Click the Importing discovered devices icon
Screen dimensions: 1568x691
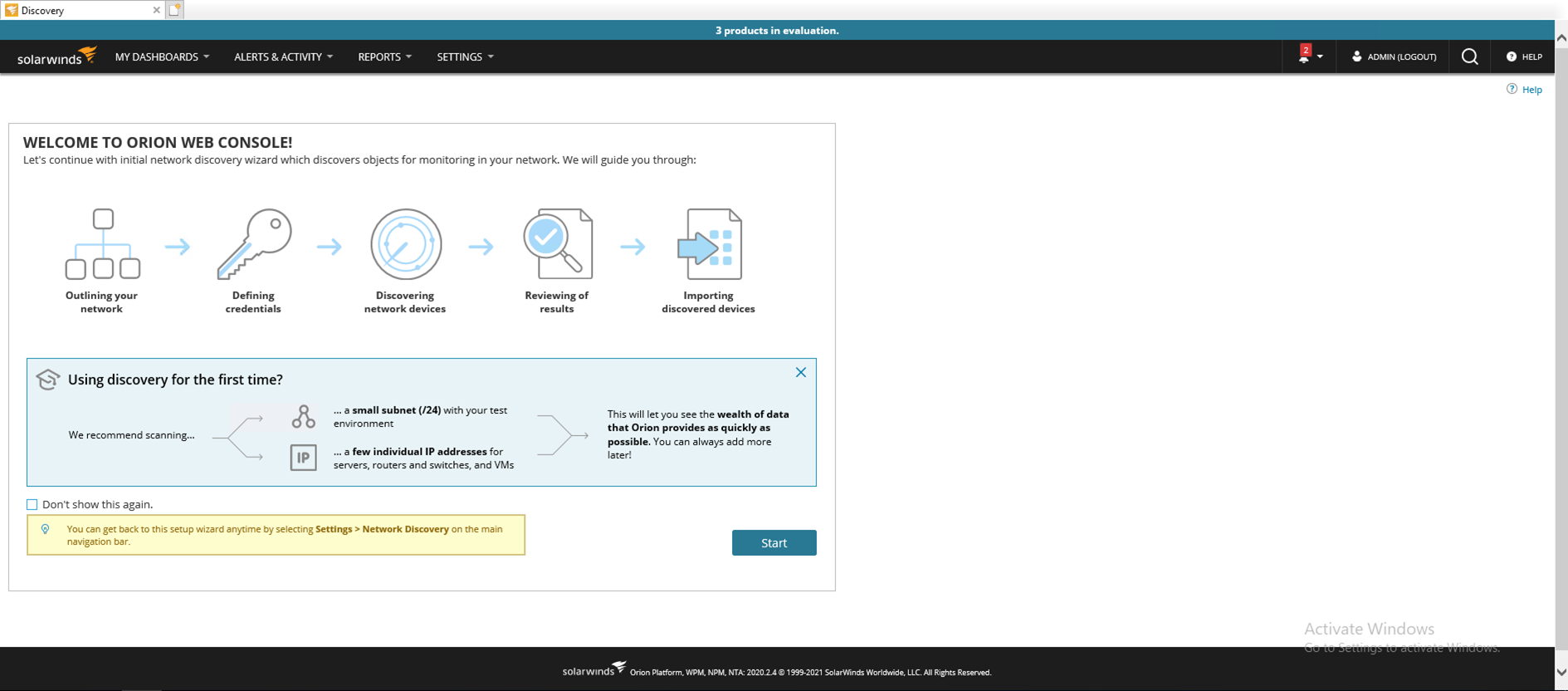click(x=710, y=243)
